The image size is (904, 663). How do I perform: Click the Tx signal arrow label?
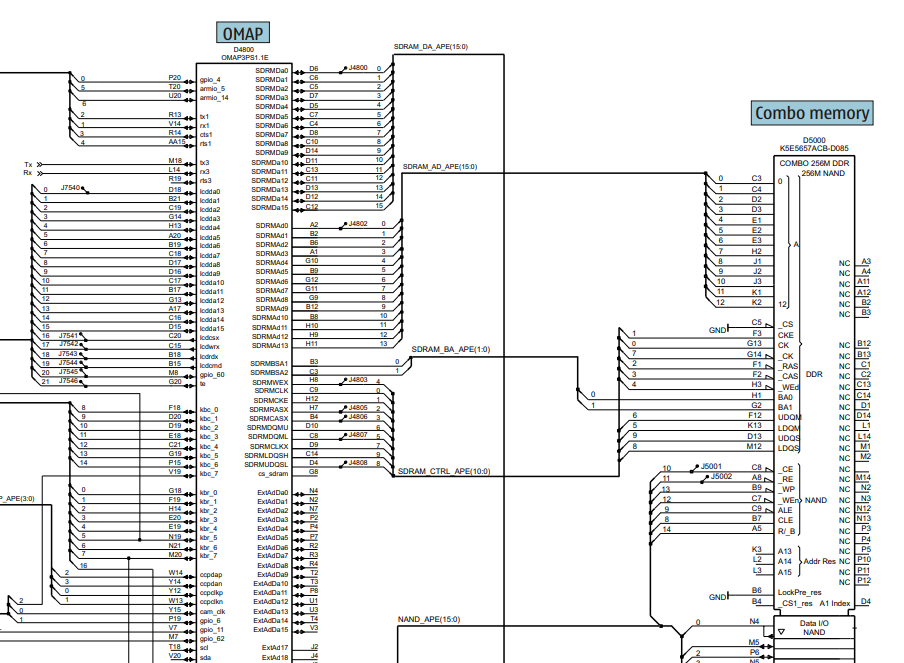[28, 165]
